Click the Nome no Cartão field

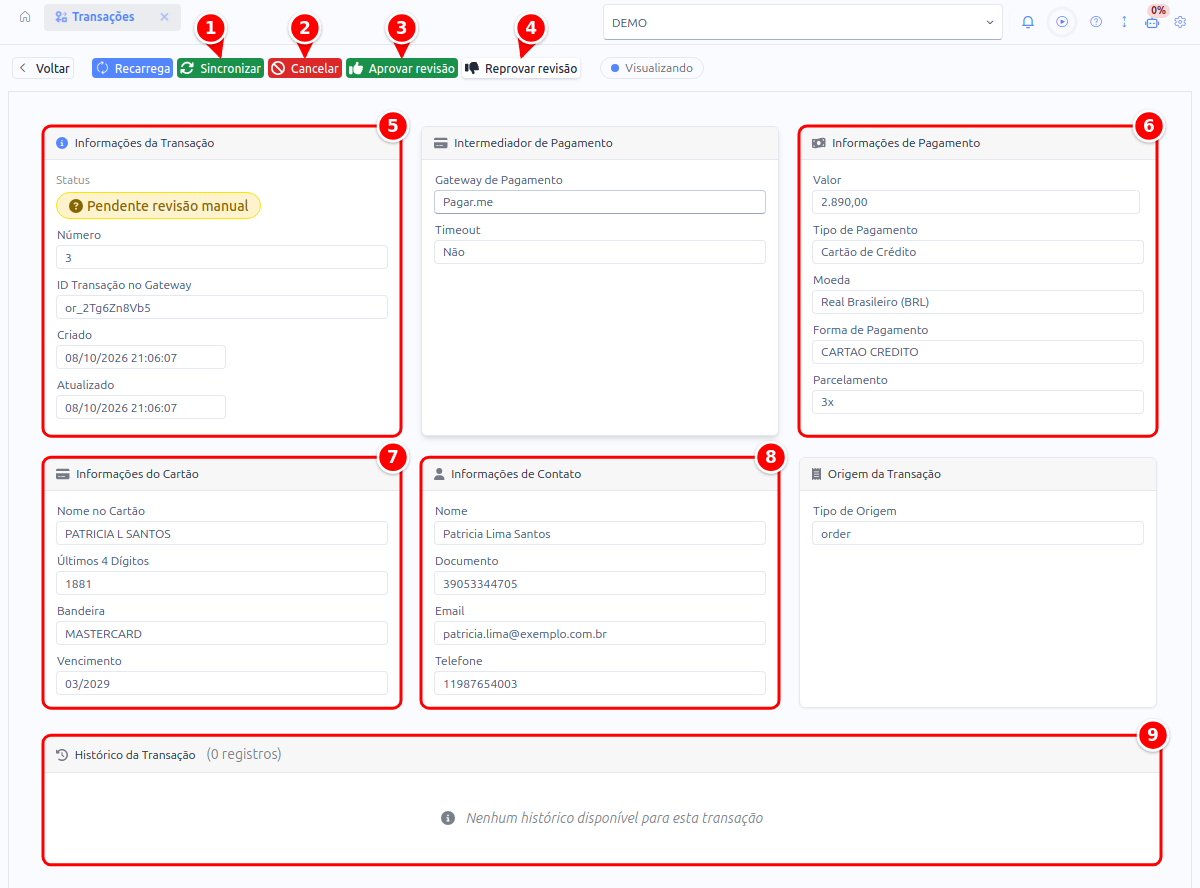(222, 533)
